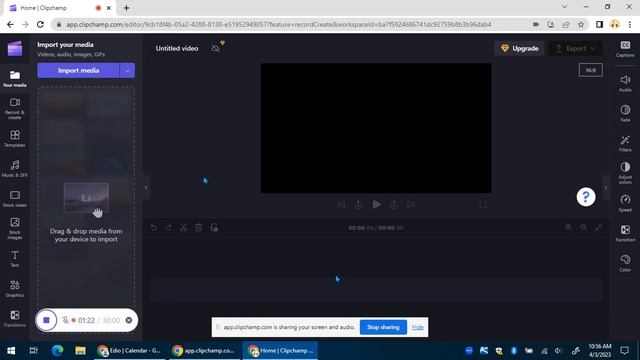Open the Templates sidebar tab
The height and width of the screenshot is (360, 640).
(x=15, y=138)
